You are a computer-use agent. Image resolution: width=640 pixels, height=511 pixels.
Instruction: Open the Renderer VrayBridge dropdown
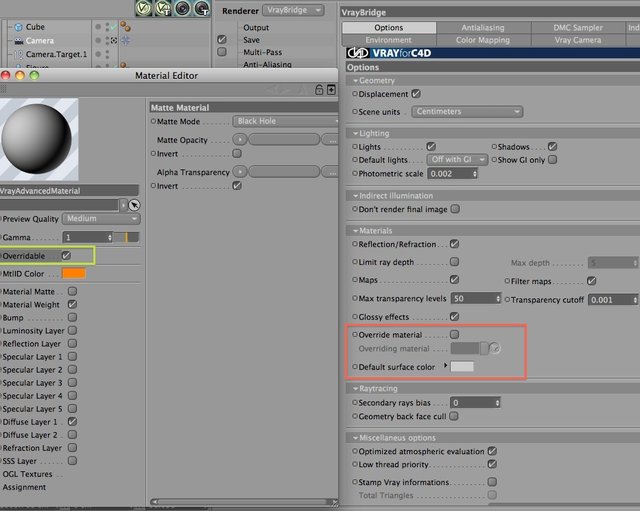293,10
